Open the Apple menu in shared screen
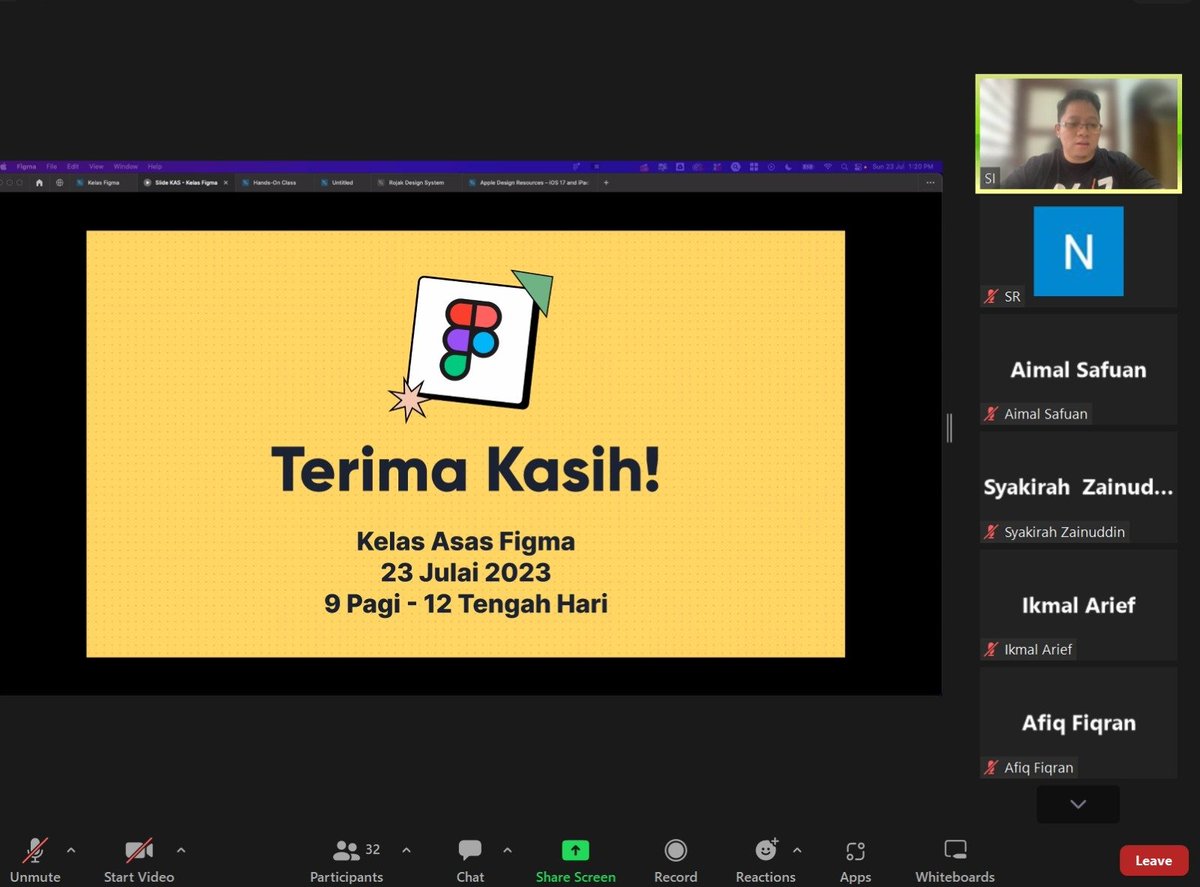 click(3, 167)
